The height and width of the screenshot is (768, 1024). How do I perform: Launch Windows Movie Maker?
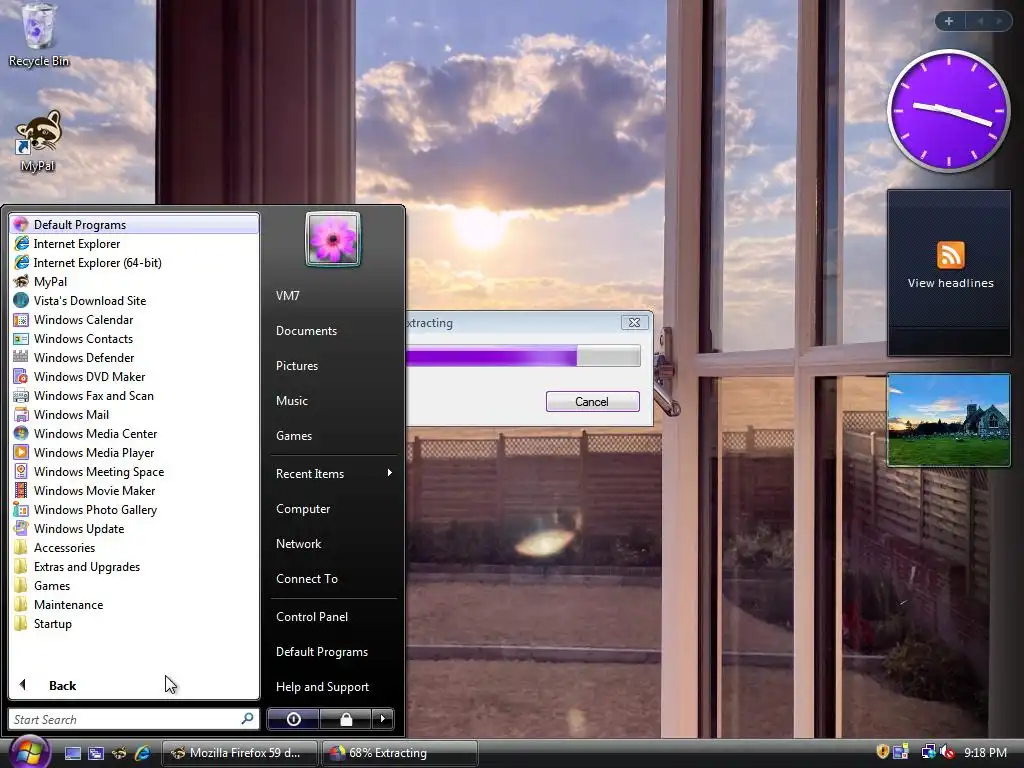[134, 490]
